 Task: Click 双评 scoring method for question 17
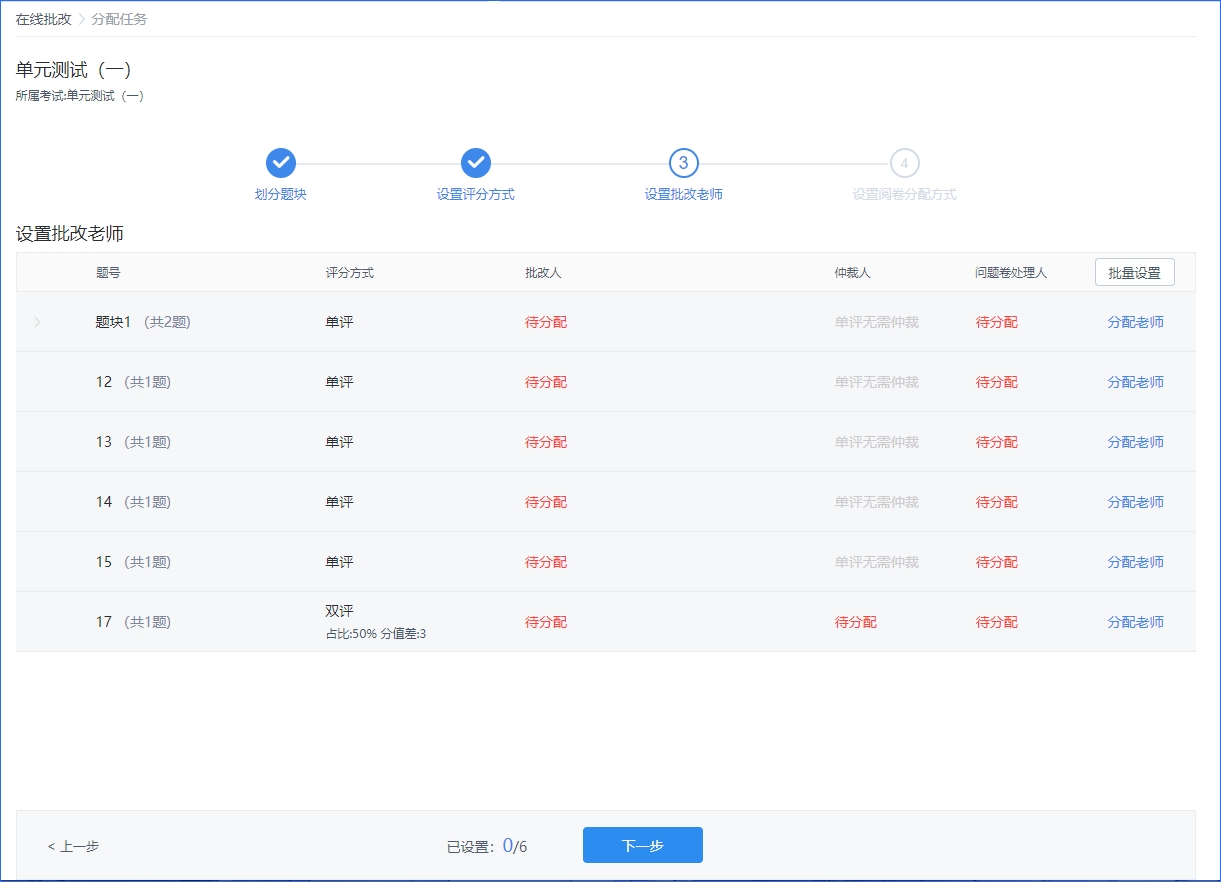click(339, 611)
